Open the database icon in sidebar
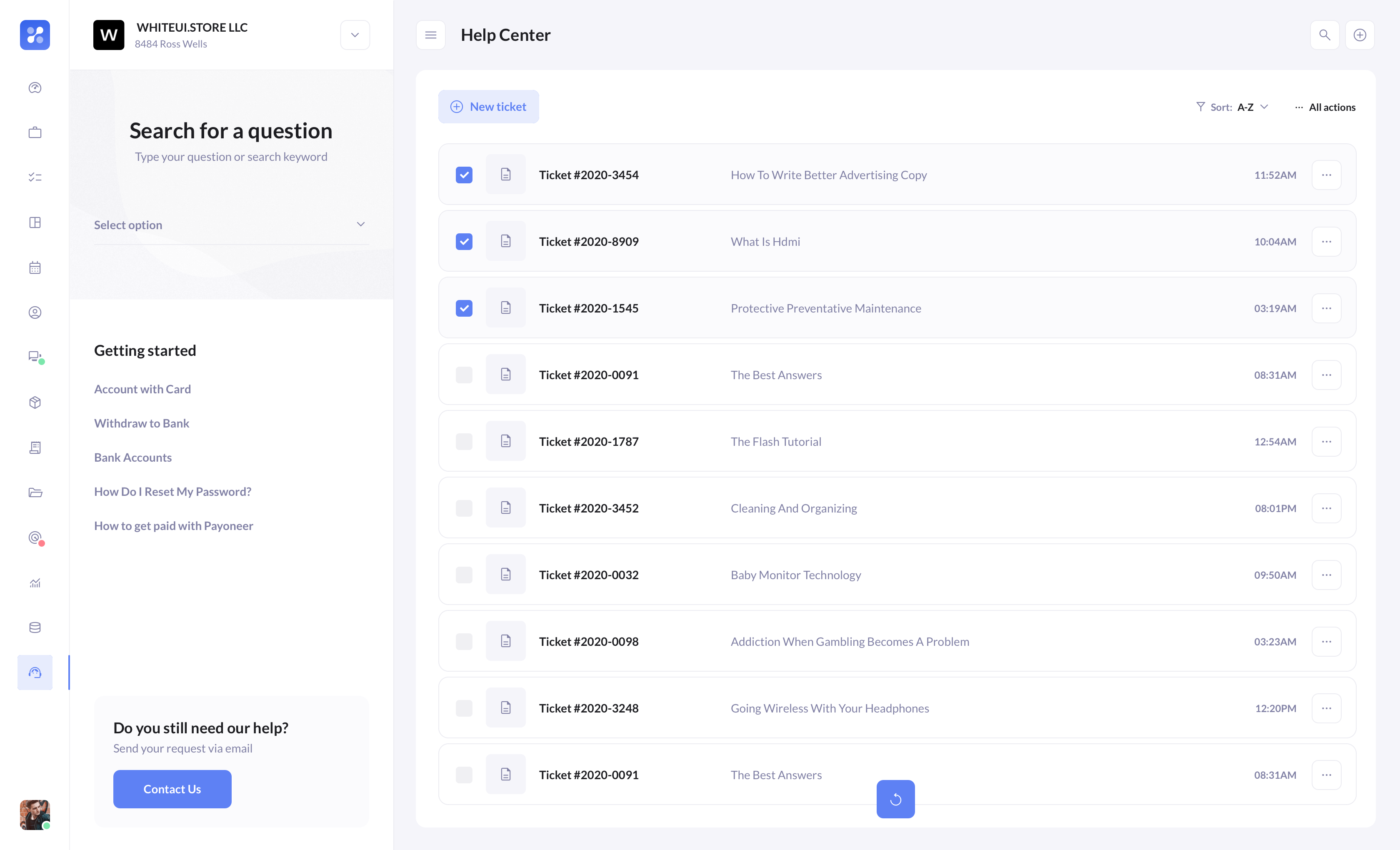Image resolution: width=1400 pixels, height=850 pixels. (35, 627)
